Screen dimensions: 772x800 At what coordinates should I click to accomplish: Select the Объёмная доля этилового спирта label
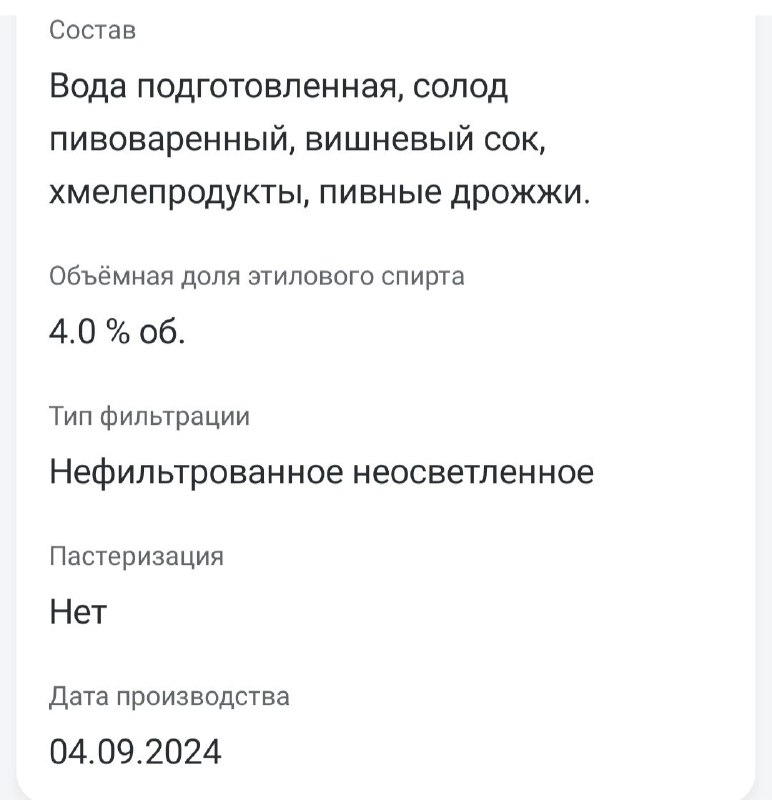point(257,277)
